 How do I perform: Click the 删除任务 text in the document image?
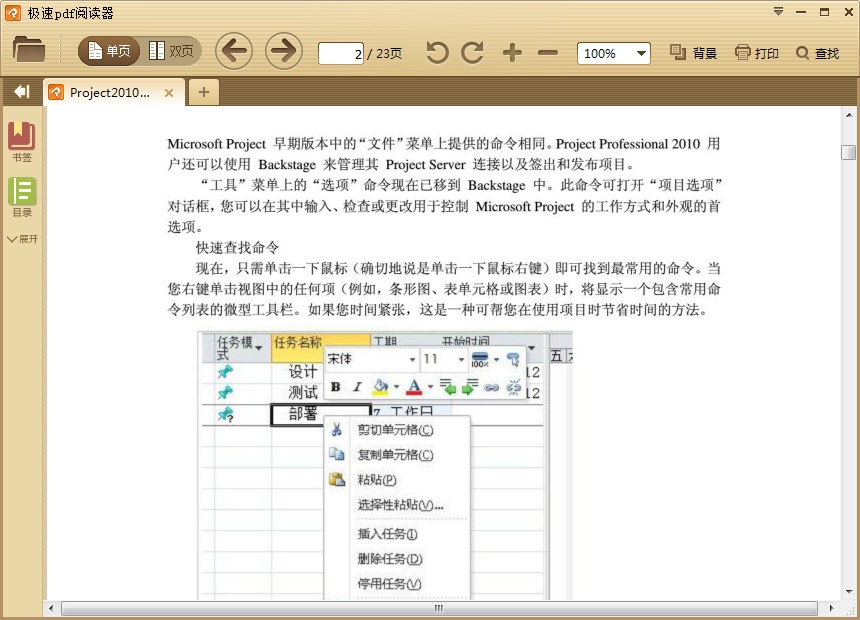[390, 559]
